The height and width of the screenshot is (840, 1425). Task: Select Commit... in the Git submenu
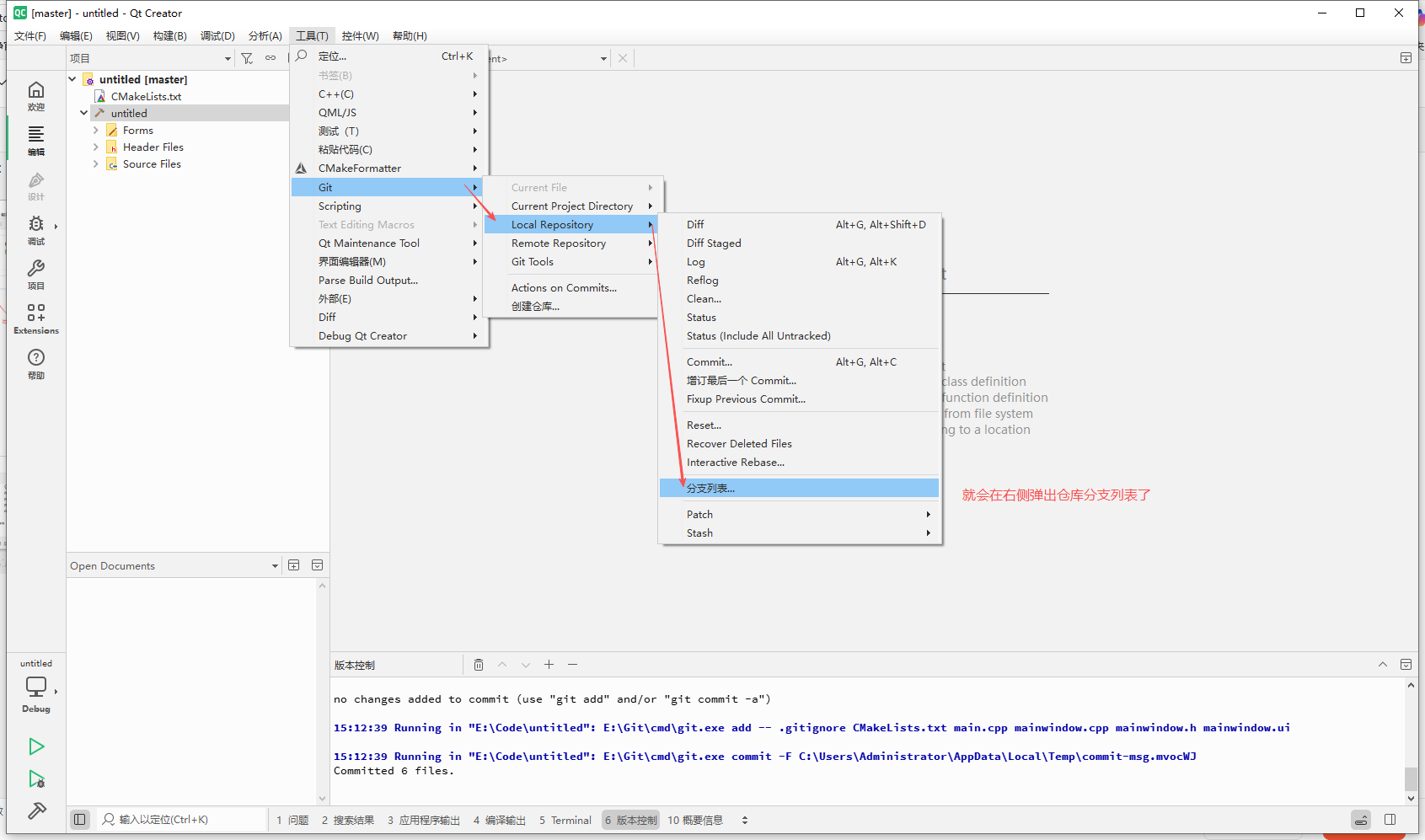tap(800, 361)
